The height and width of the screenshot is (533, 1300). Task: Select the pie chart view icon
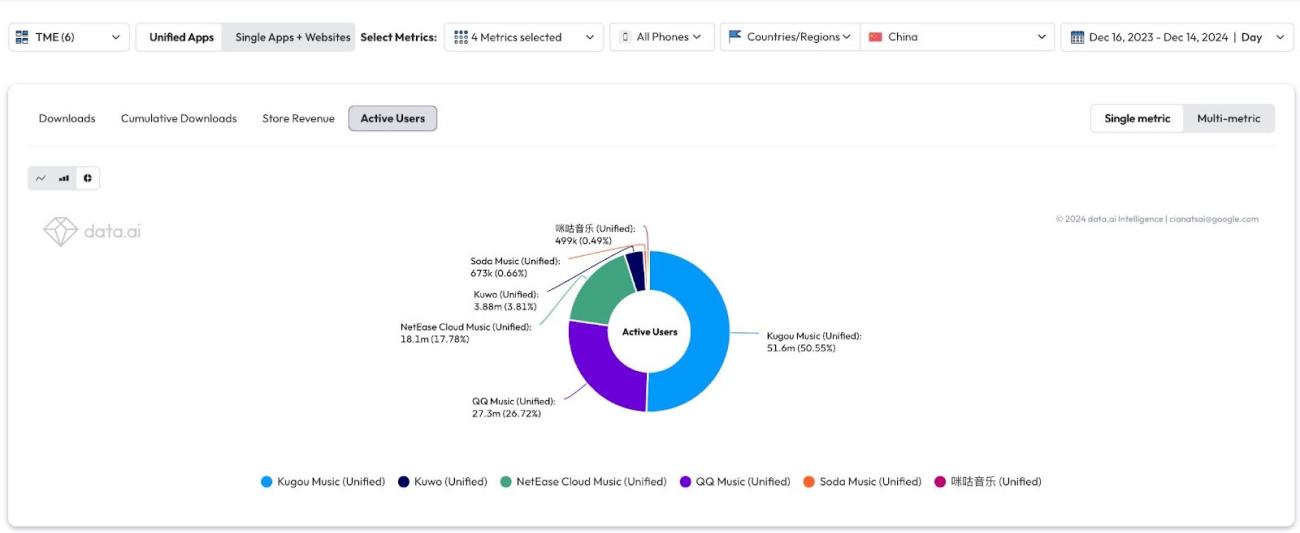88,178
